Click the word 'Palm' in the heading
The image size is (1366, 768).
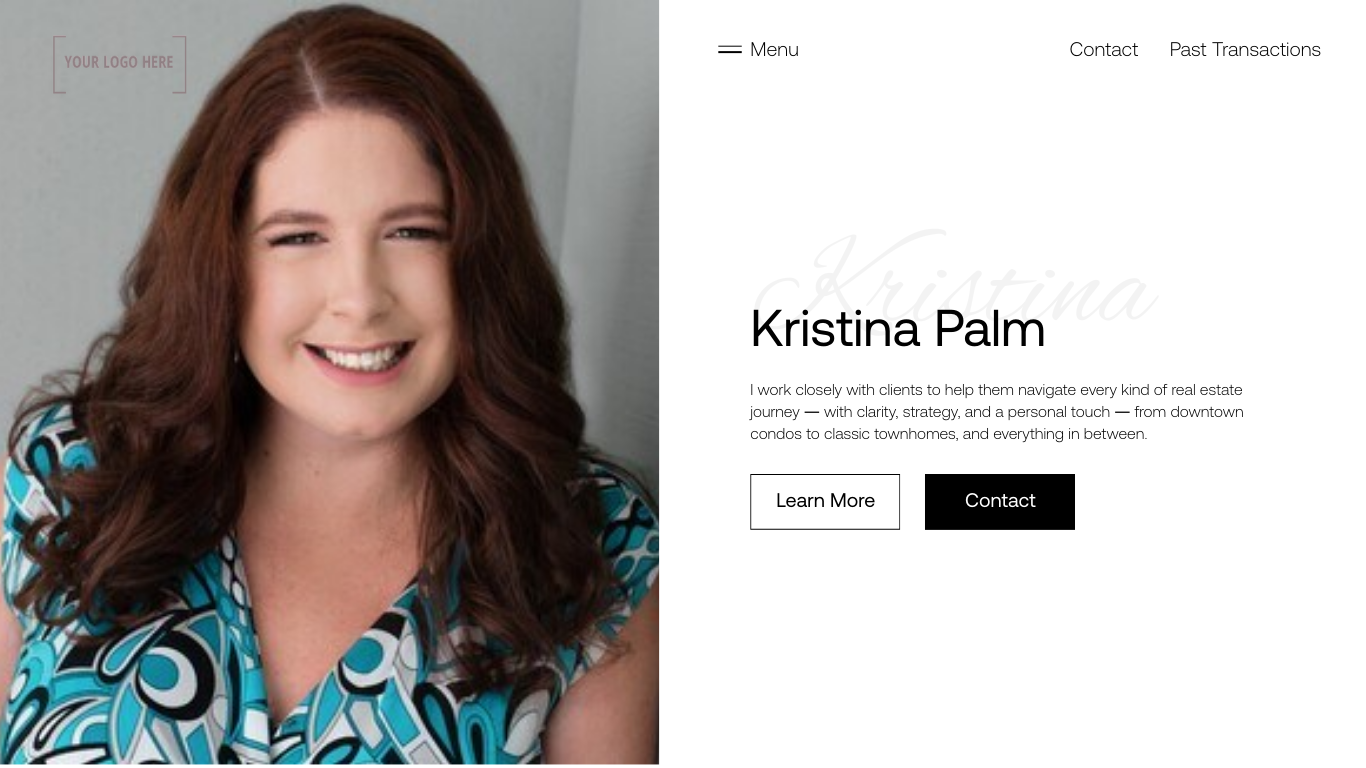click(x=990, y=329)
